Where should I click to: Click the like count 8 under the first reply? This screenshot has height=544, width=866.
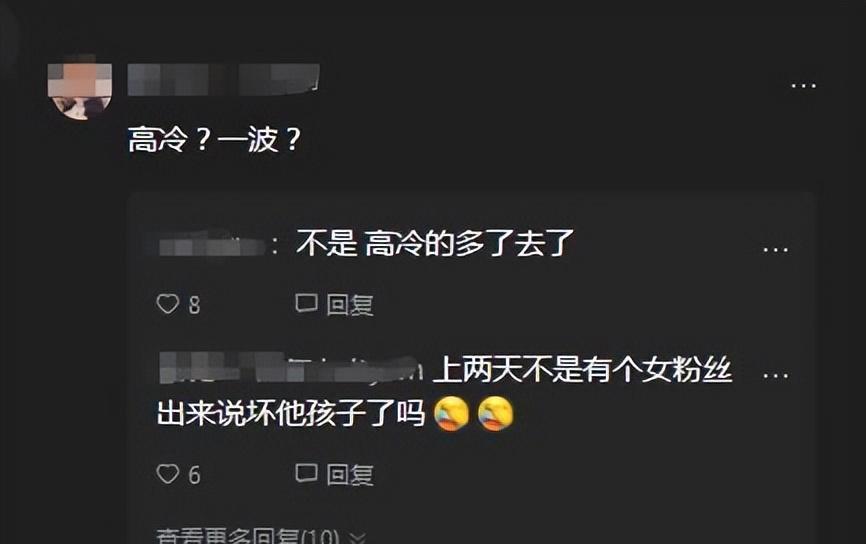[x=194, y=305]
